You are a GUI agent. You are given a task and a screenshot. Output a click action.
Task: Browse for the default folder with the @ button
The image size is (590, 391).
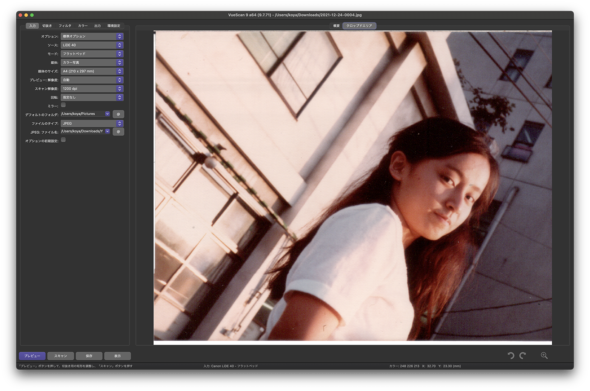click(118, 114)
